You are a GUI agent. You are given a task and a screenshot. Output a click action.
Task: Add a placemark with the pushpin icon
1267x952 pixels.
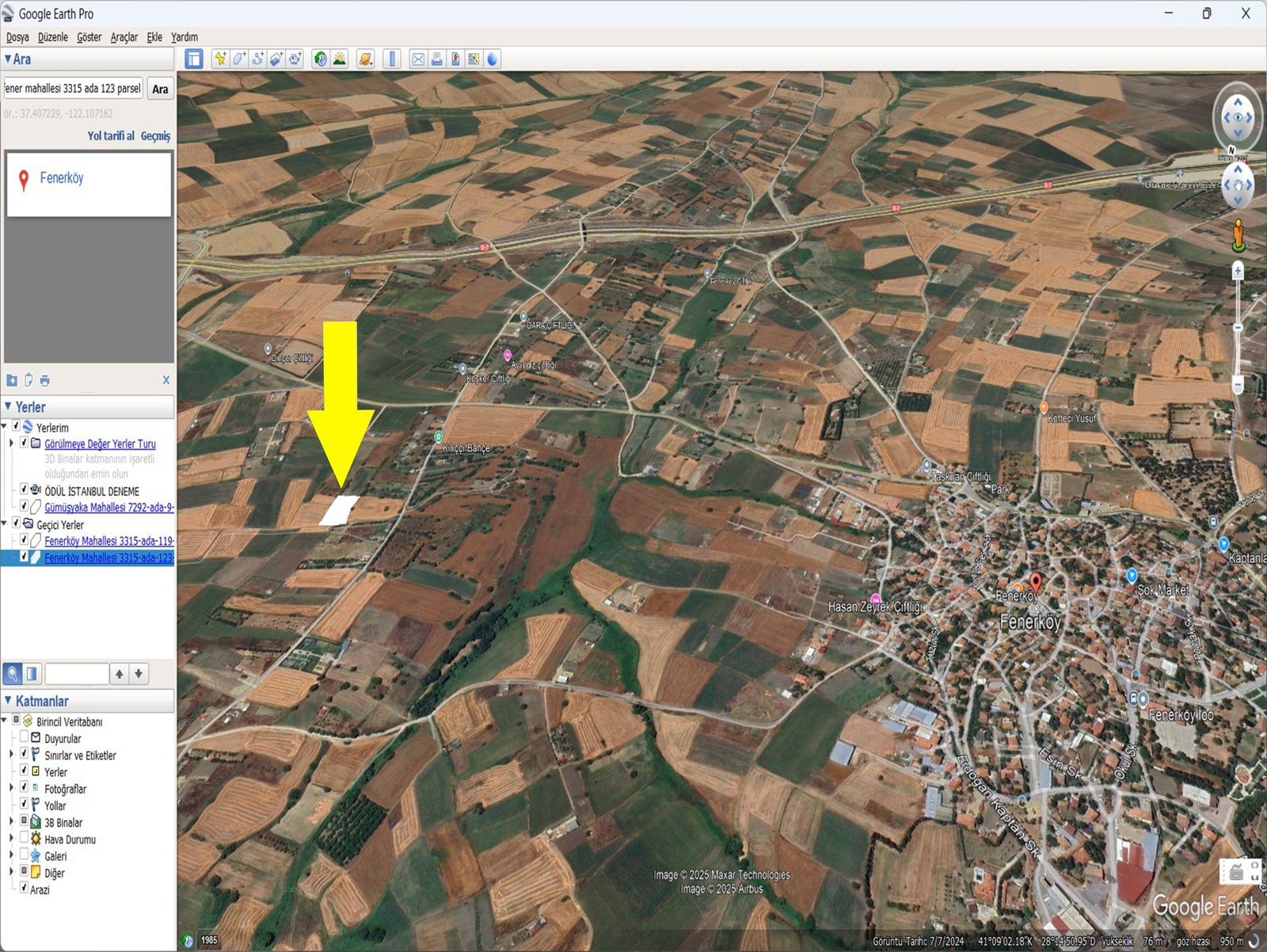click(x=220, y=59)
